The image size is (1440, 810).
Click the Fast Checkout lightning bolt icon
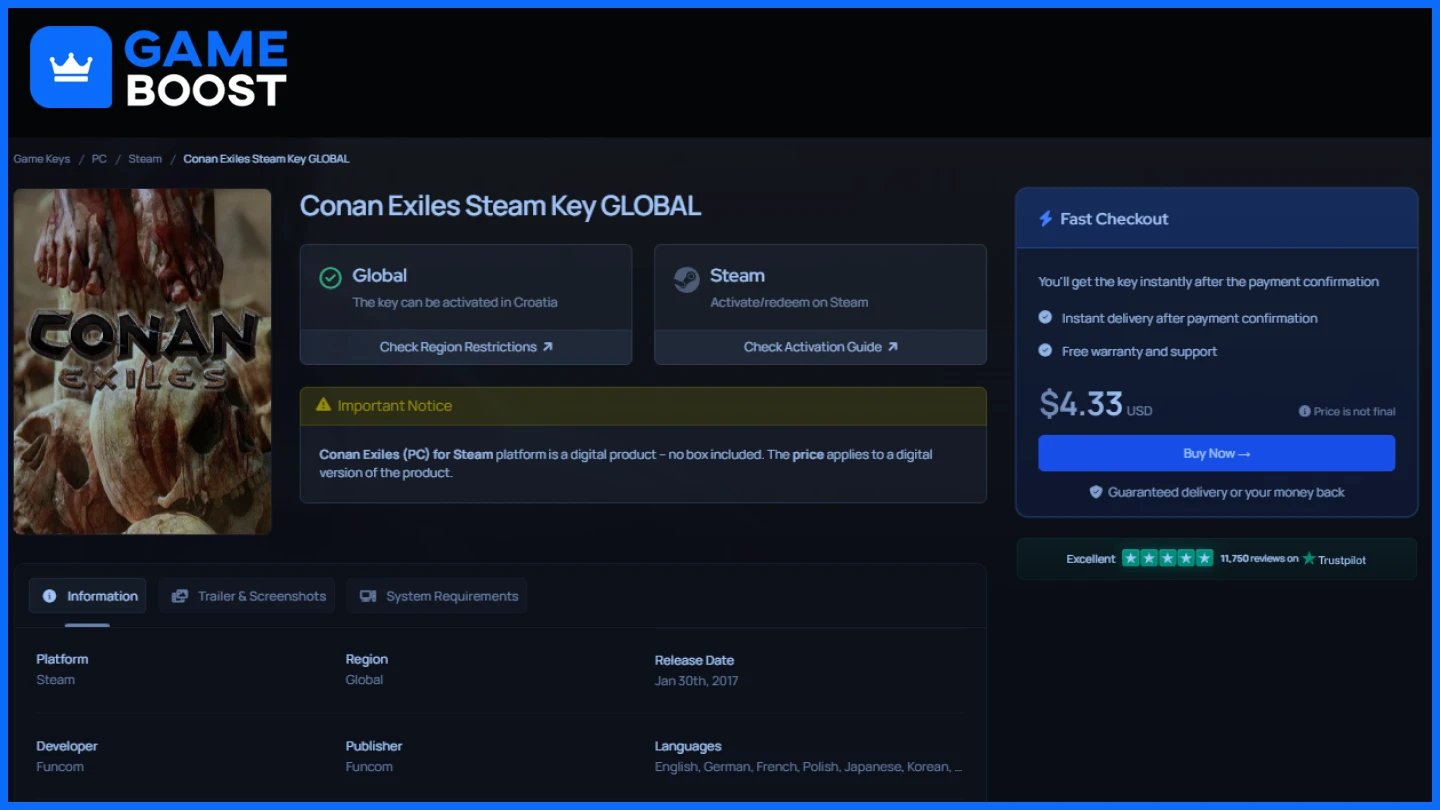(1045, 219)
